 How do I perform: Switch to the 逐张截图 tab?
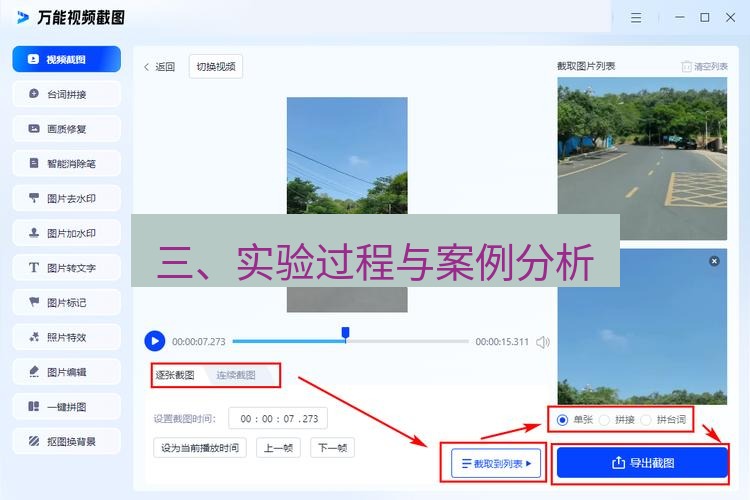[x=175, y=375]
